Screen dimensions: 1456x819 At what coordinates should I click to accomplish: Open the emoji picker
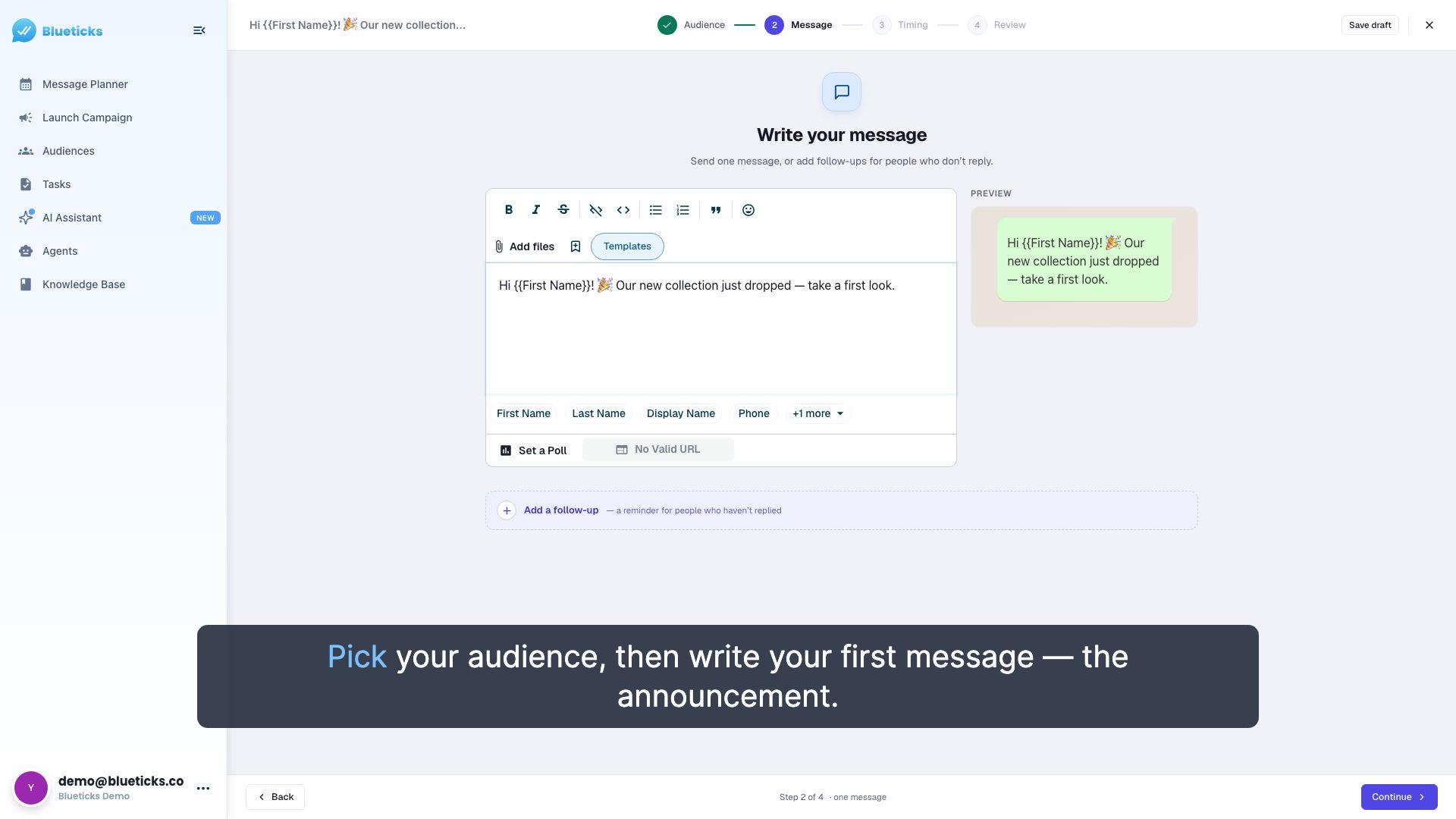tap(748, 210)
